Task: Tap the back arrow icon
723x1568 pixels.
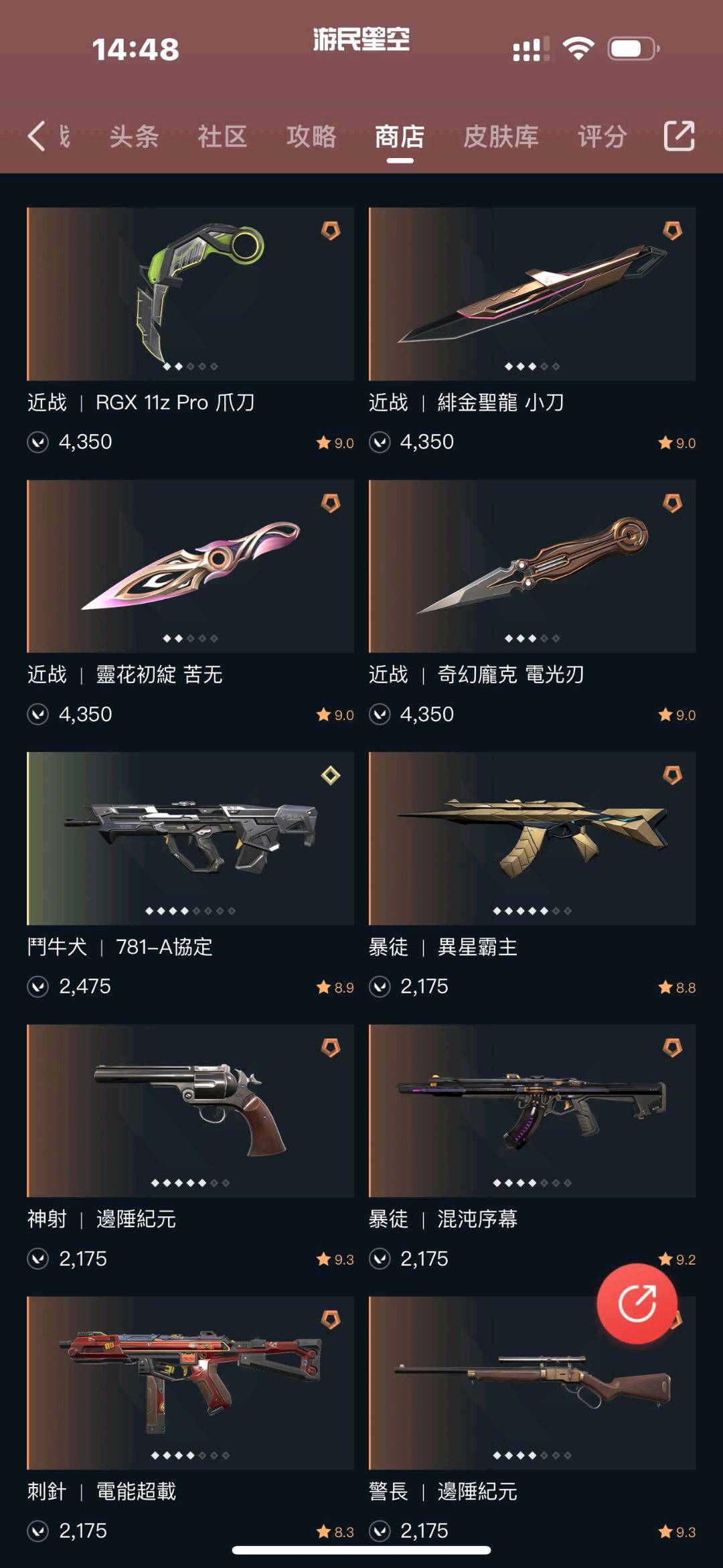Action: pos(37,136)
